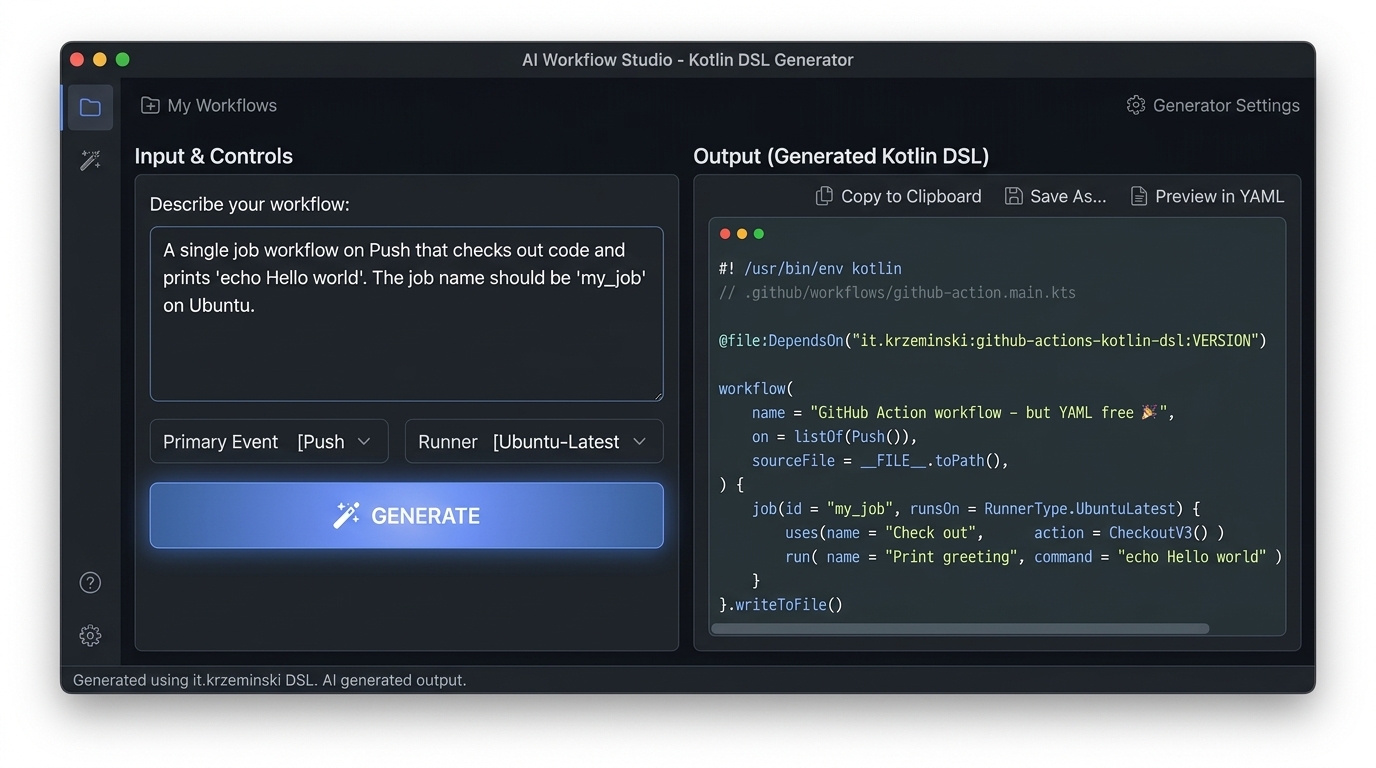
Task: Open help via the question mark icon
Action: (x=90, y=582)
